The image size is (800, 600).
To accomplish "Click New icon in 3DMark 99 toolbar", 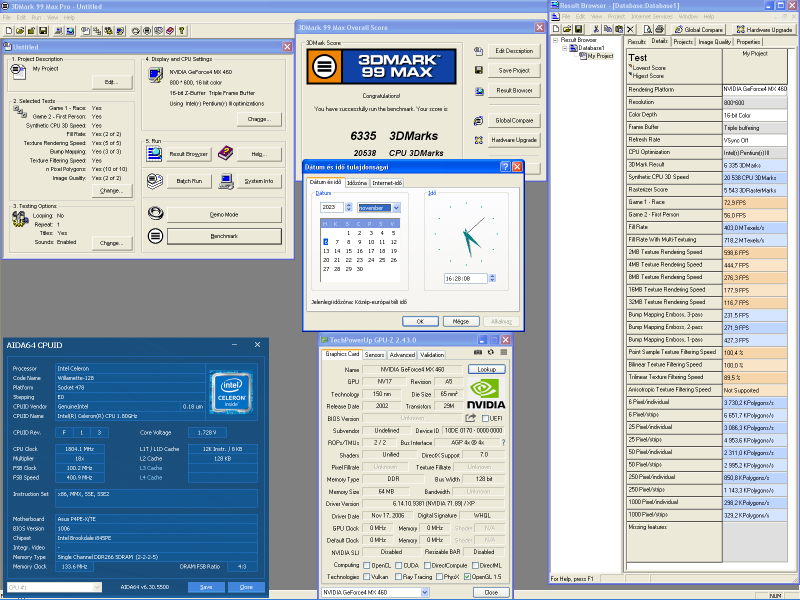I will [x=9, y=31].
